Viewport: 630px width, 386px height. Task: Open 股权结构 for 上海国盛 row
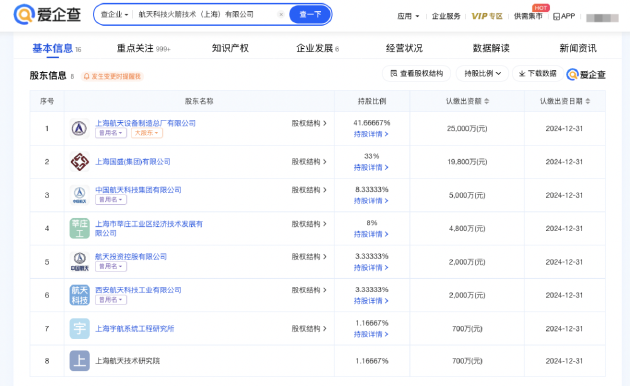pos(309,162)
